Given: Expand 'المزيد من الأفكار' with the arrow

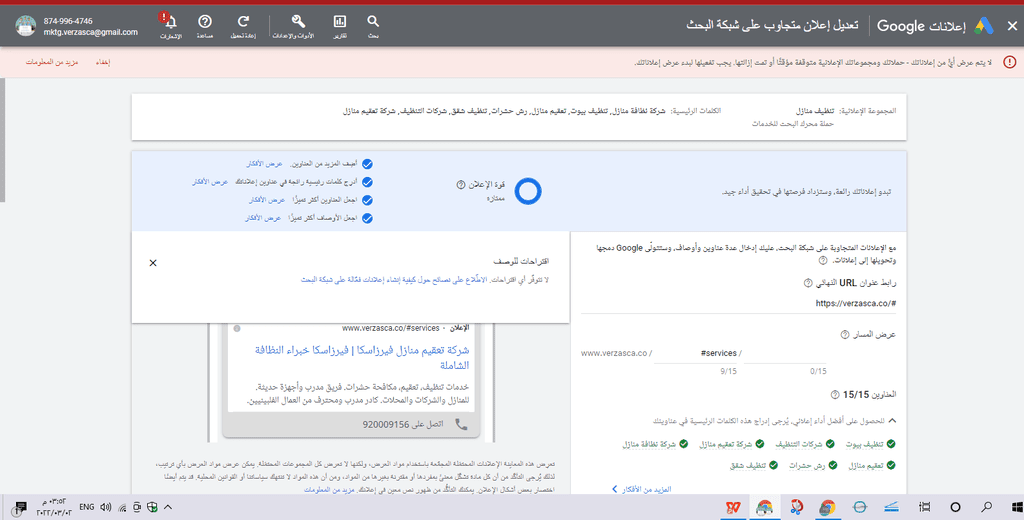Looking at the screenshot, I should coord(614,488).
